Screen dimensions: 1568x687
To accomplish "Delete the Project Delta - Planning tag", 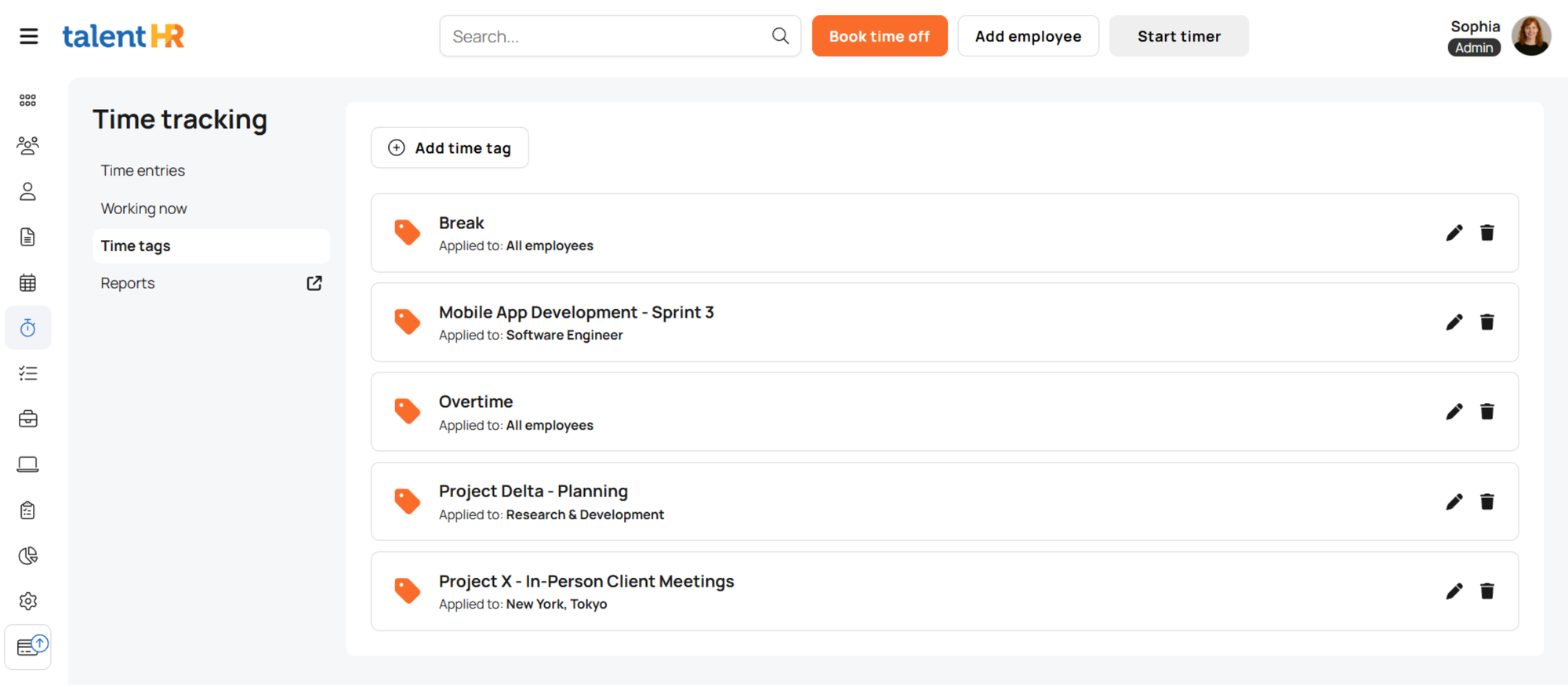I will pos(1487,502).
